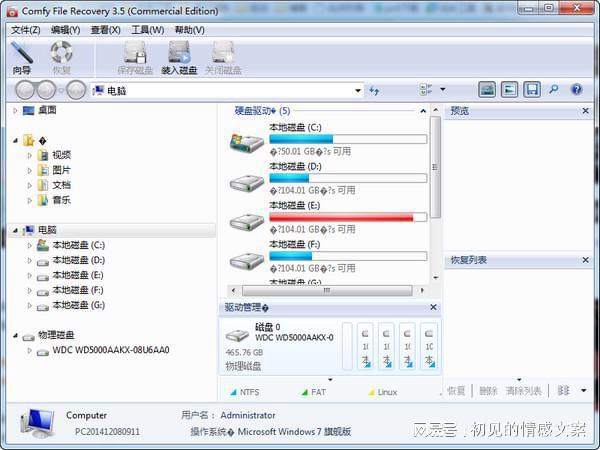Click the view mode list icon
This screenshot has height=450, width=600.
tap(426, 90)
